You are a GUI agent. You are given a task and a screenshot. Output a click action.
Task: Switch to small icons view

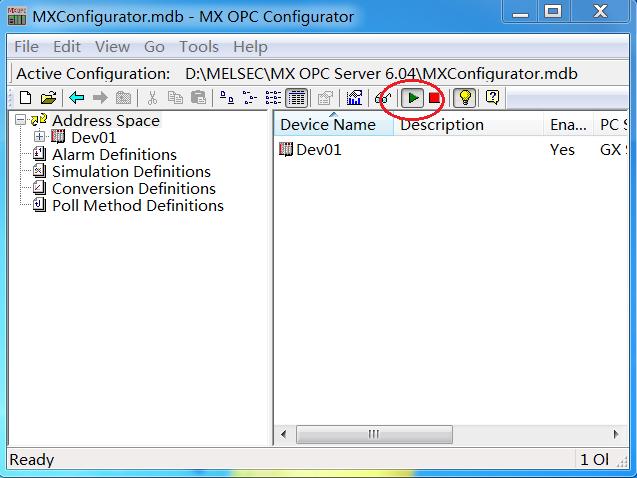250,98
